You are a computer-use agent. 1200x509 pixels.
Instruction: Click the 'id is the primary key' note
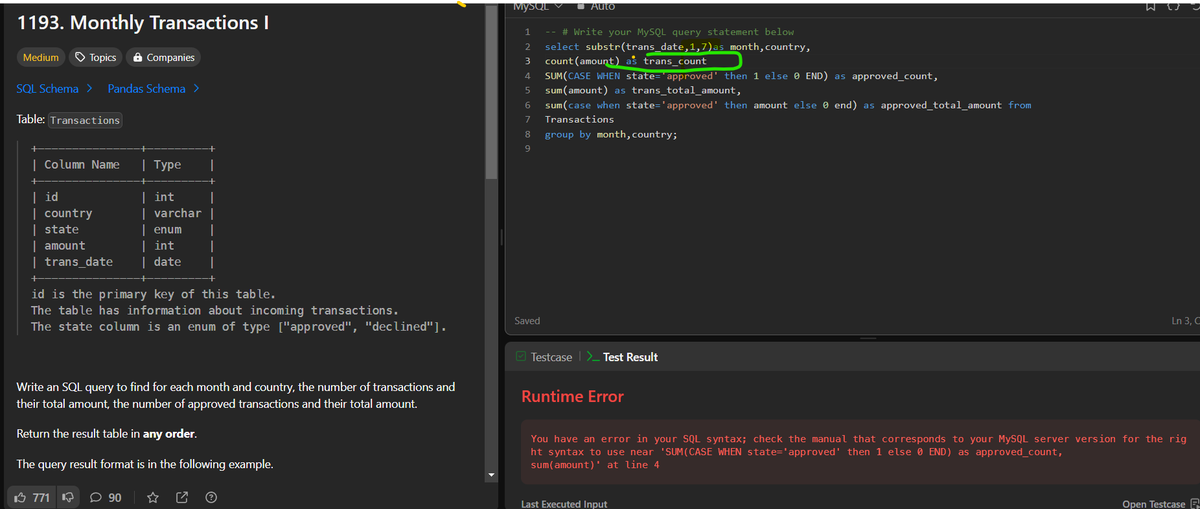coord(152,294)
